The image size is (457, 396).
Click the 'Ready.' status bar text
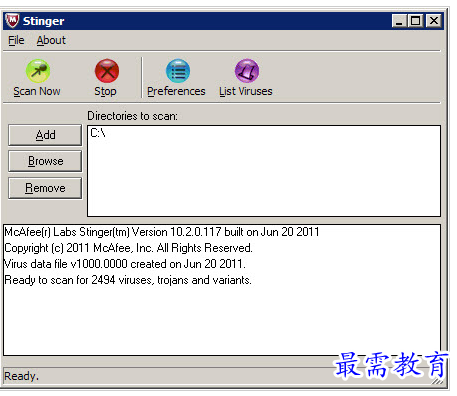coord(21,376)
